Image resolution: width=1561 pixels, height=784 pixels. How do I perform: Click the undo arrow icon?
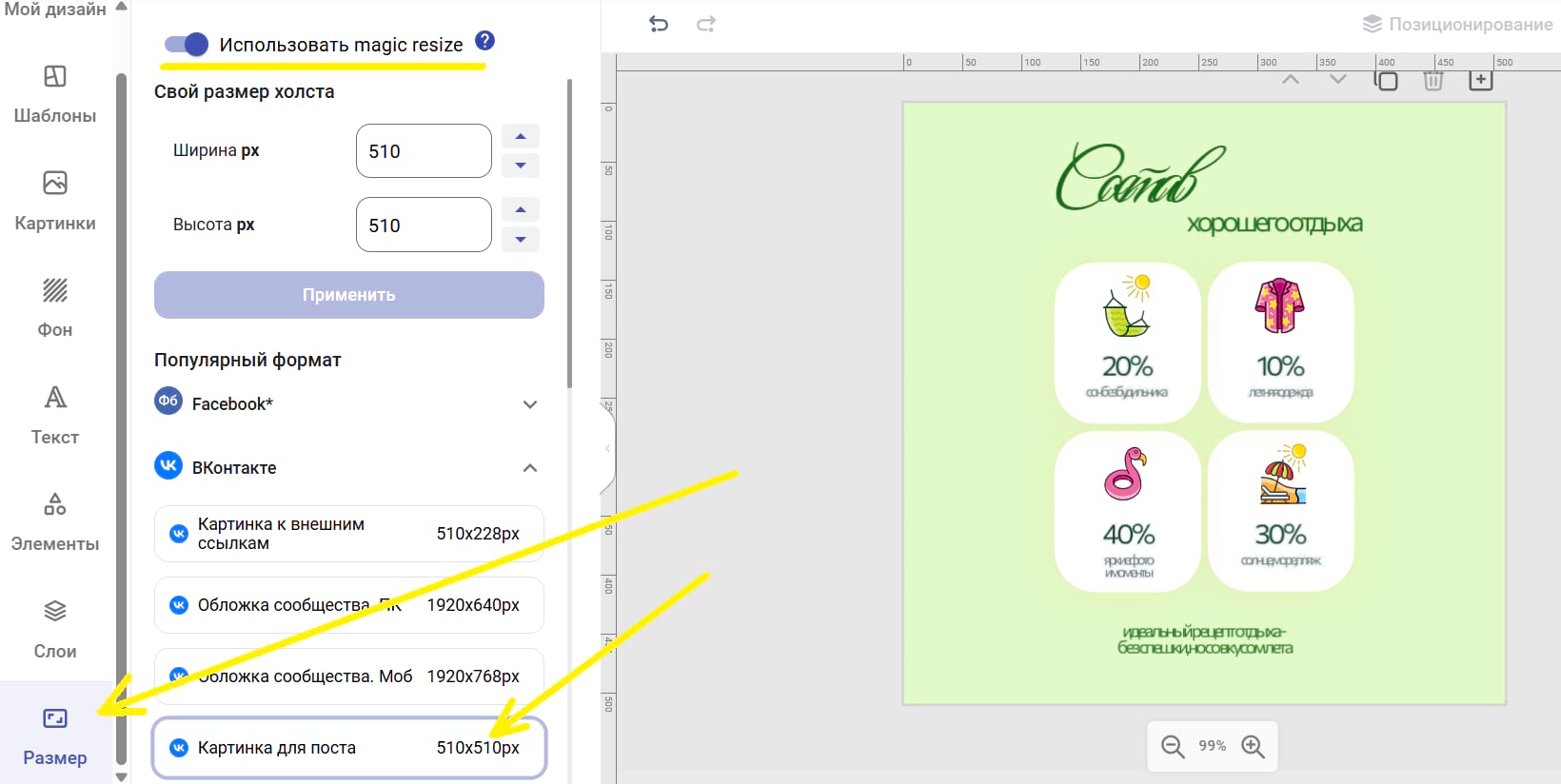point(659,24)
